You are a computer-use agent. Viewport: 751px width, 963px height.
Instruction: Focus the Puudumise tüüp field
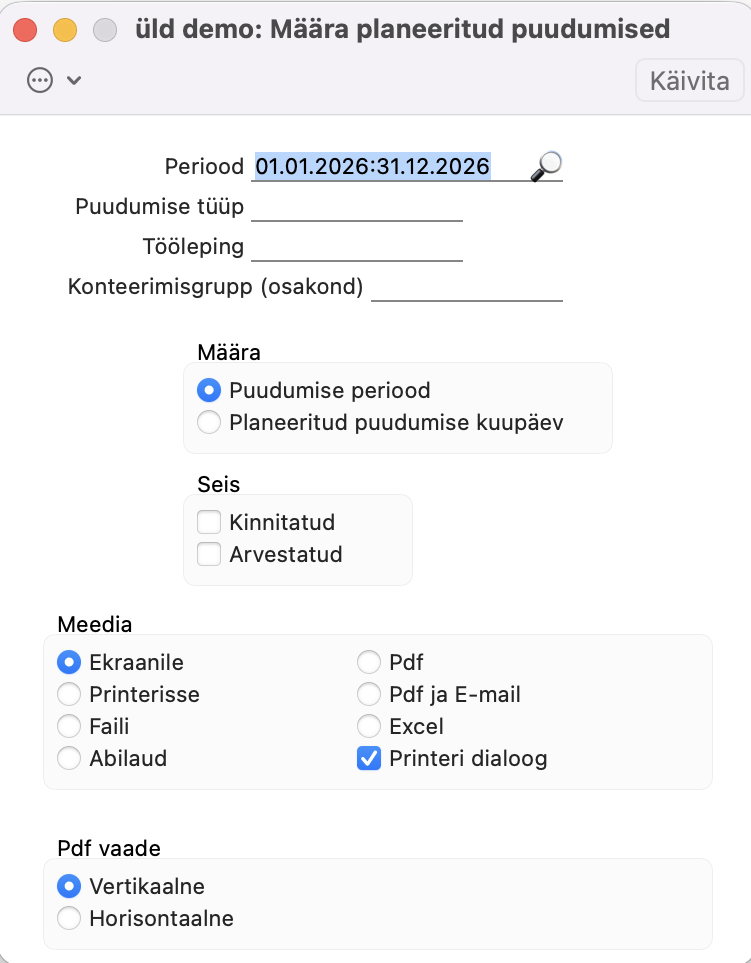[x=357, y=207]
